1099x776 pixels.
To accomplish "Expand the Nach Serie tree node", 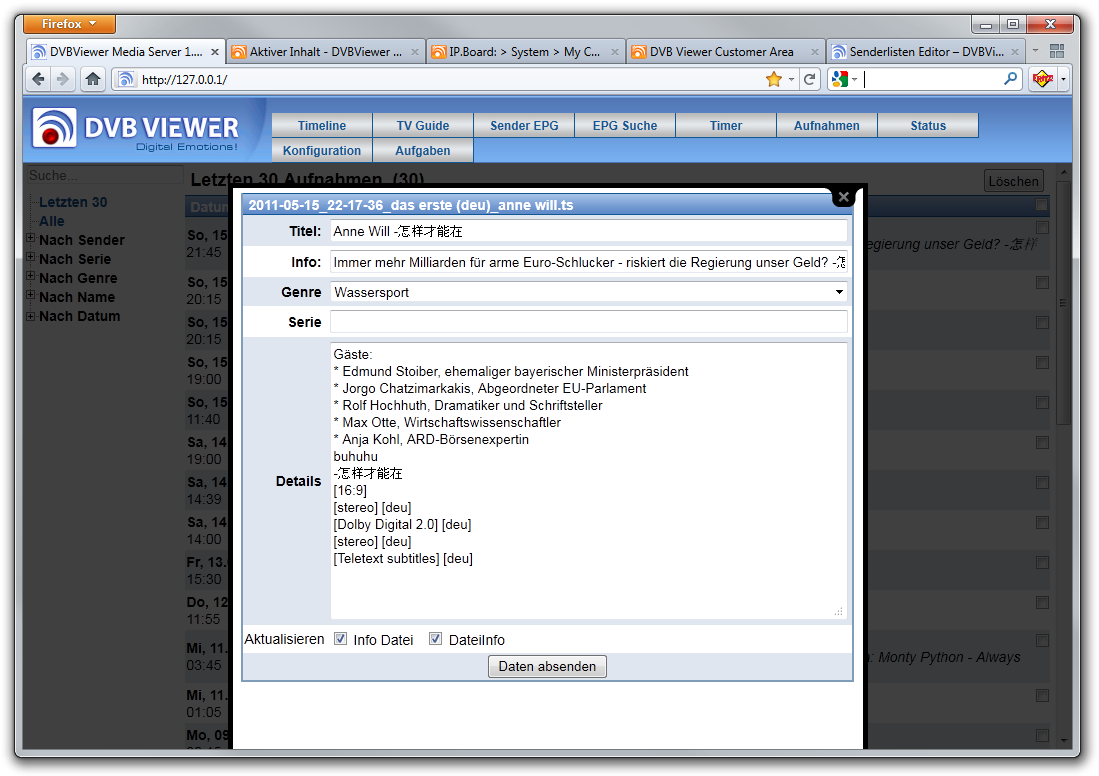I will tap(31, 257).
